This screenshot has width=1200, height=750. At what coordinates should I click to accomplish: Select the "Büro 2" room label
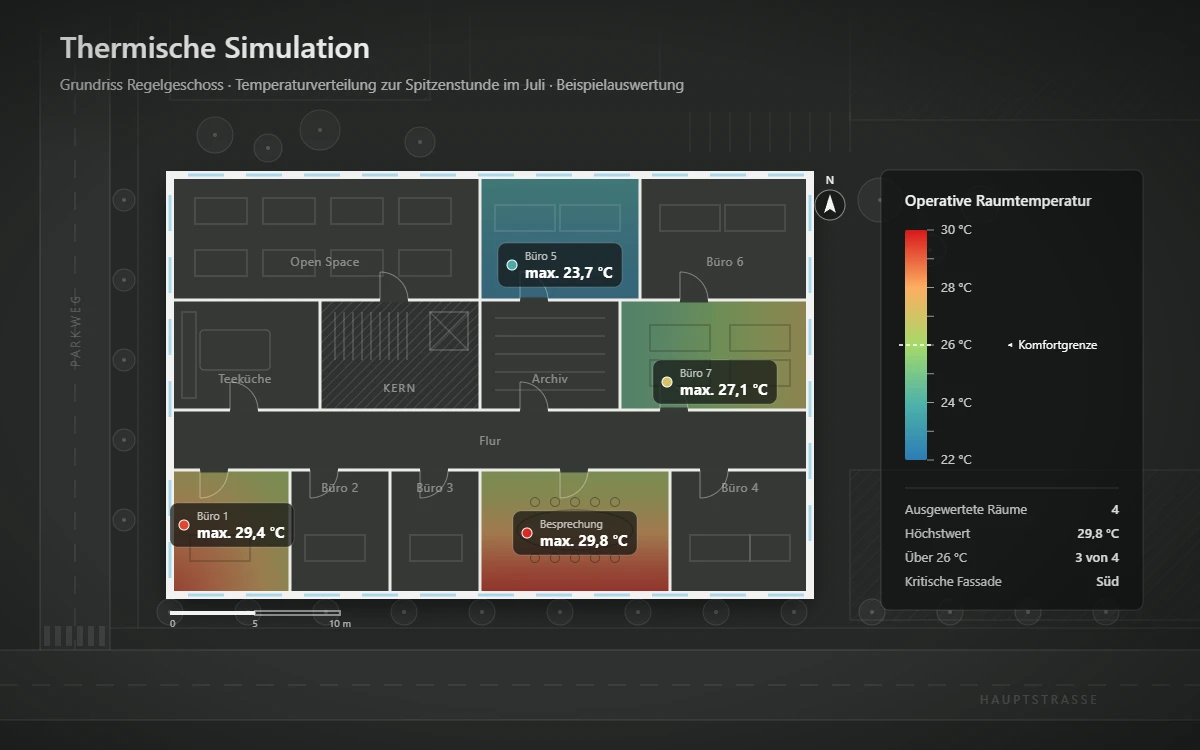(340, 488)
